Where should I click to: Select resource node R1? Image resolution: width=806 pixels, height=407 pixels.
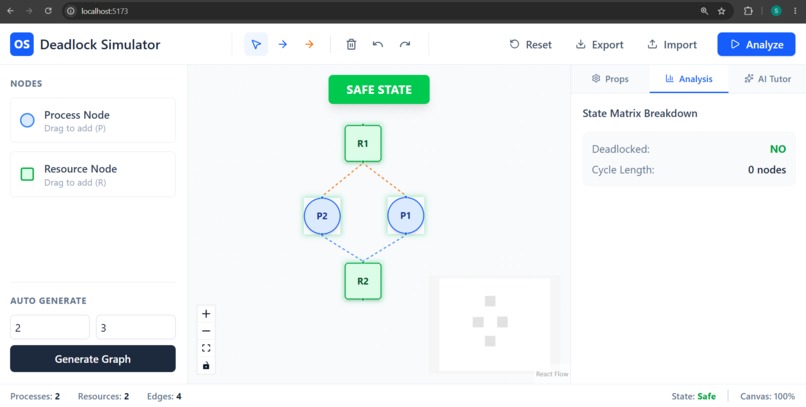click(x=363, y=143)
